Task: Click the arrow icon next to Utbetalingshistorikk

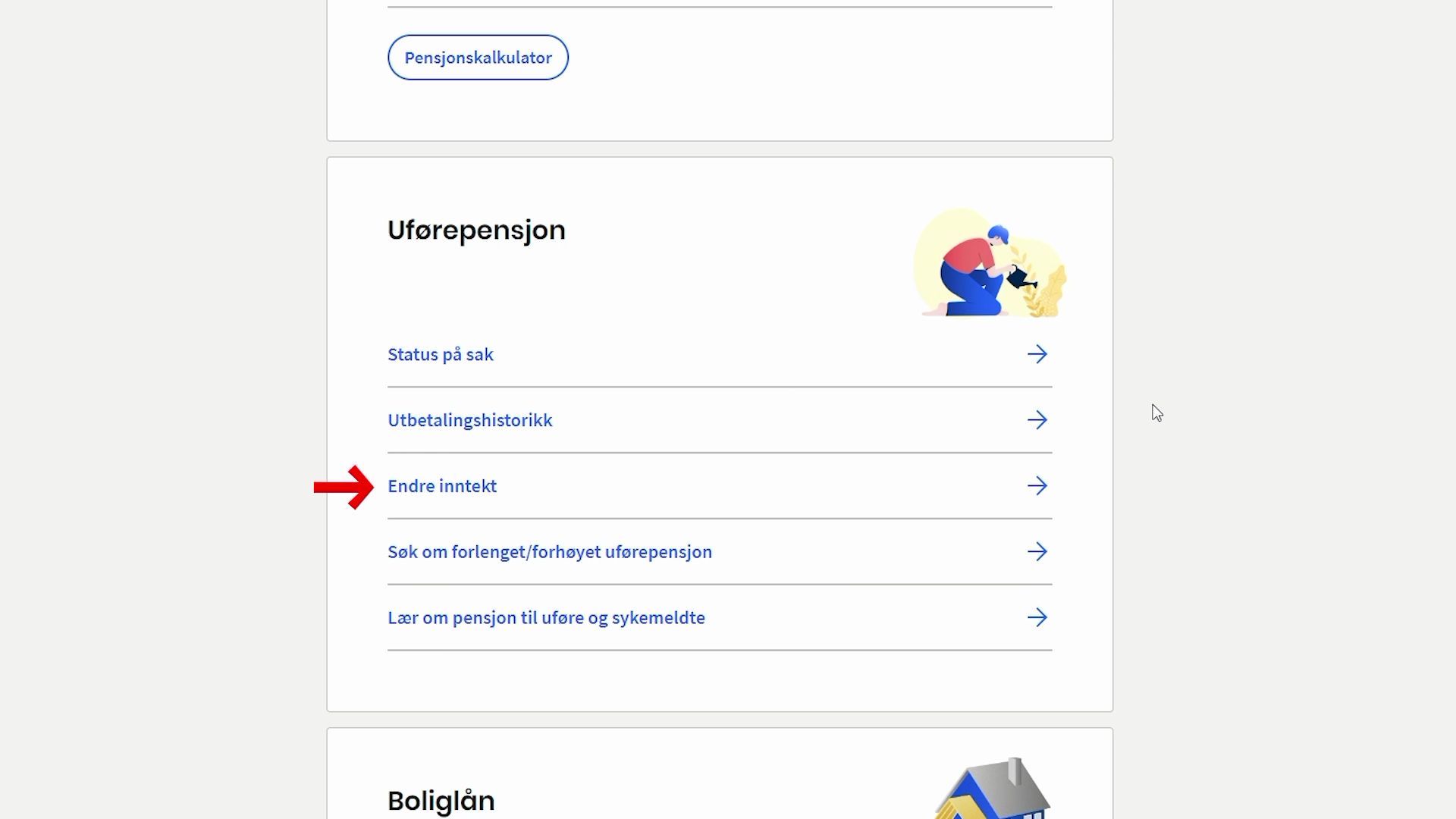Action: (x=1037, y=420)
